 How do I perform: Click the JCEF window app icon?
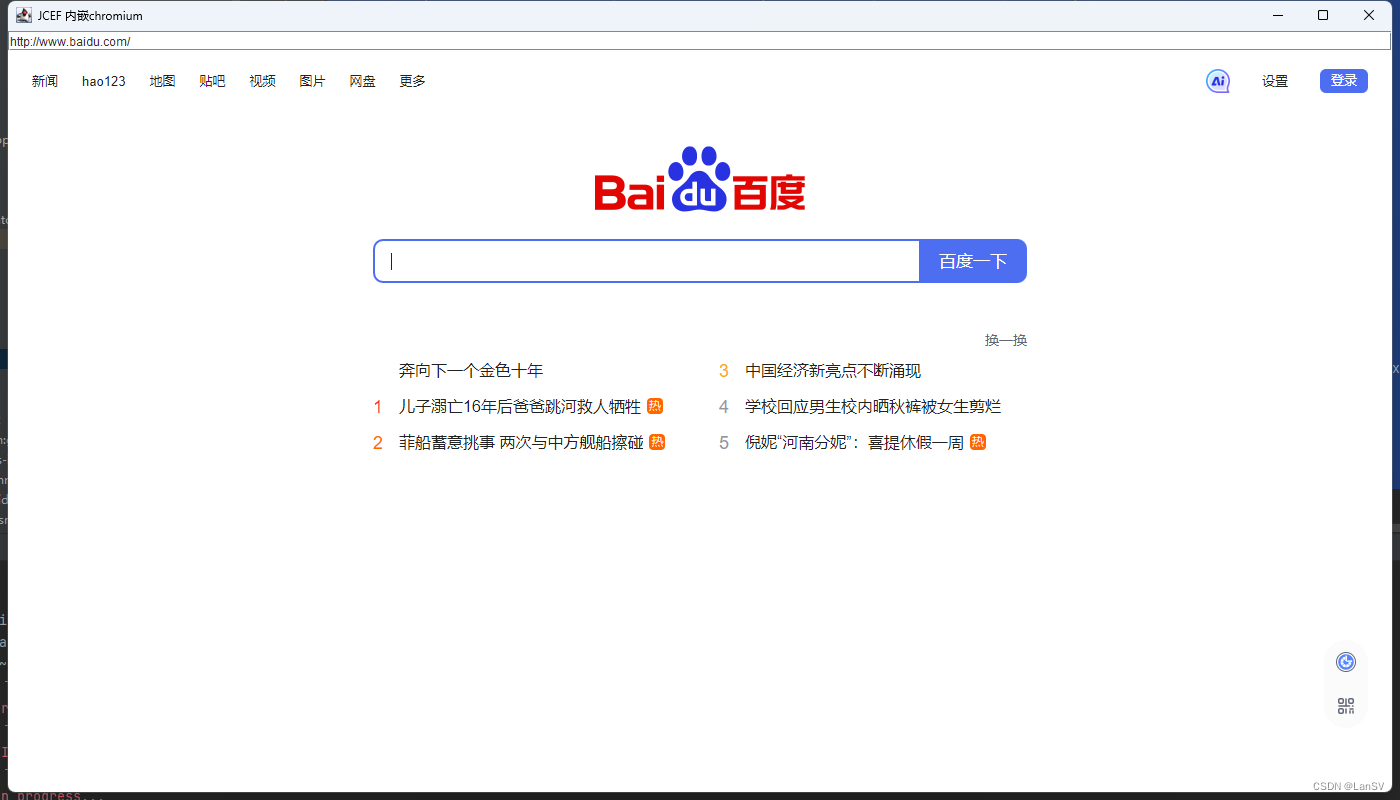pyautogui.click(x=24, y=15)
